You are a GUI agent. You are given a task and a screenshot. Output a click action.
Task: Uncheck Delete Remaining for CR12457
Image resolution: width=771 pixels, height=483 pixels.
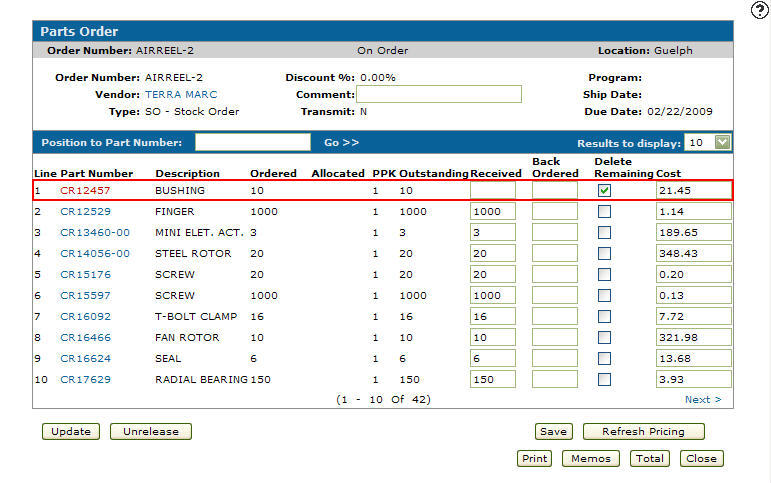[x=604, y=190]
